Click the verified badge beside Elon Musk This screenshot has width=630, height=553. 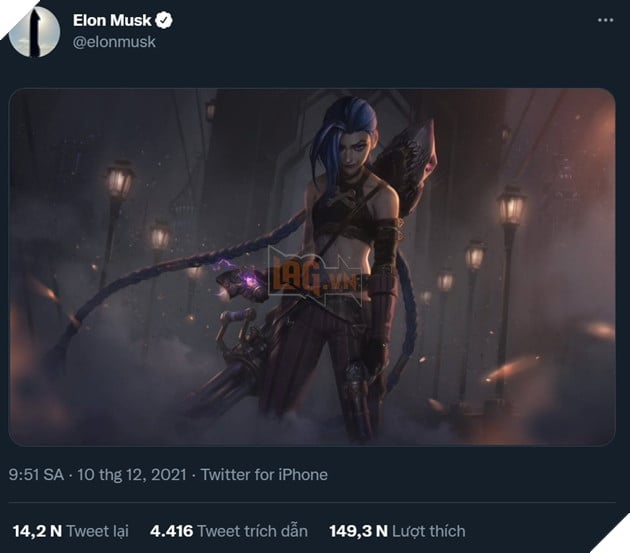click(163, 20)
